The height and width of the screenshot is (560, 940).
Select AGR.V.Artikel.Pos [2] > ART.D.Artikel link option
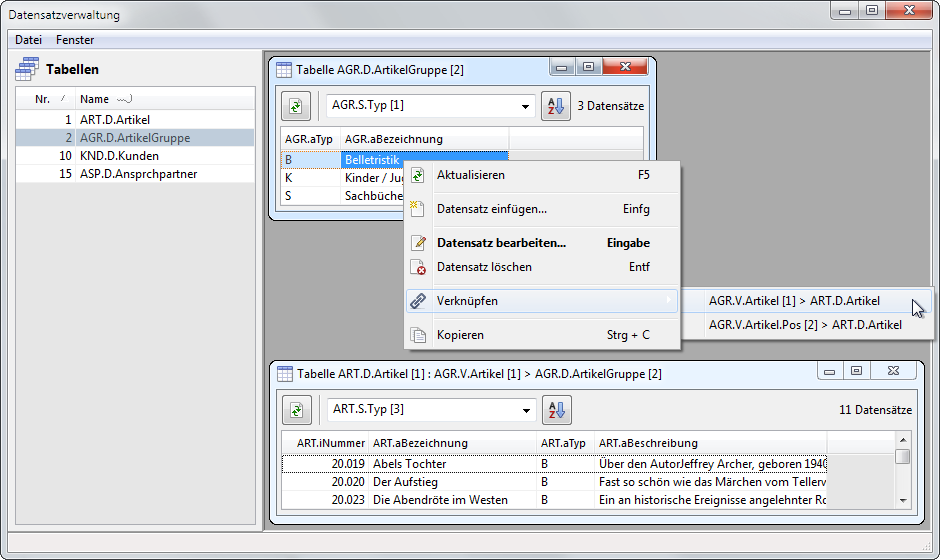[x=805, y=324]
